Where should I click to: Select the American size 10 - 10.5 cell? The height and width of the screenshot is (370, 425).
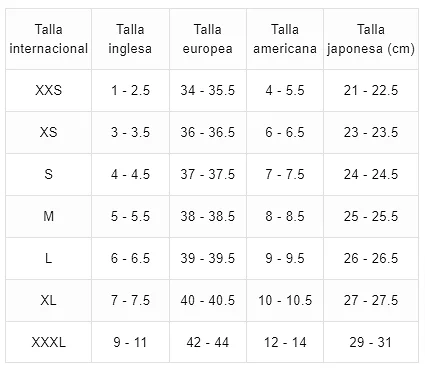coord(285,300)
